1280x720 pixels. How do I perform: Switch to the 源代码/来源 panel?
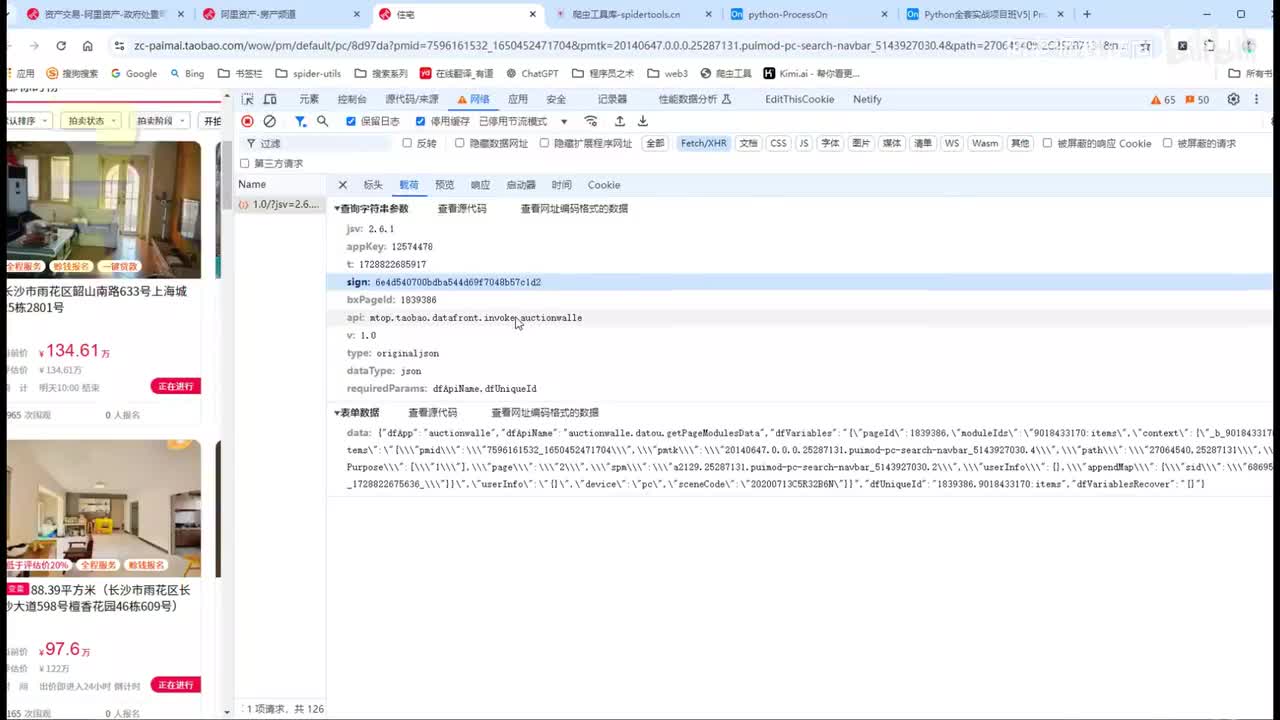(x=412, y=99)
